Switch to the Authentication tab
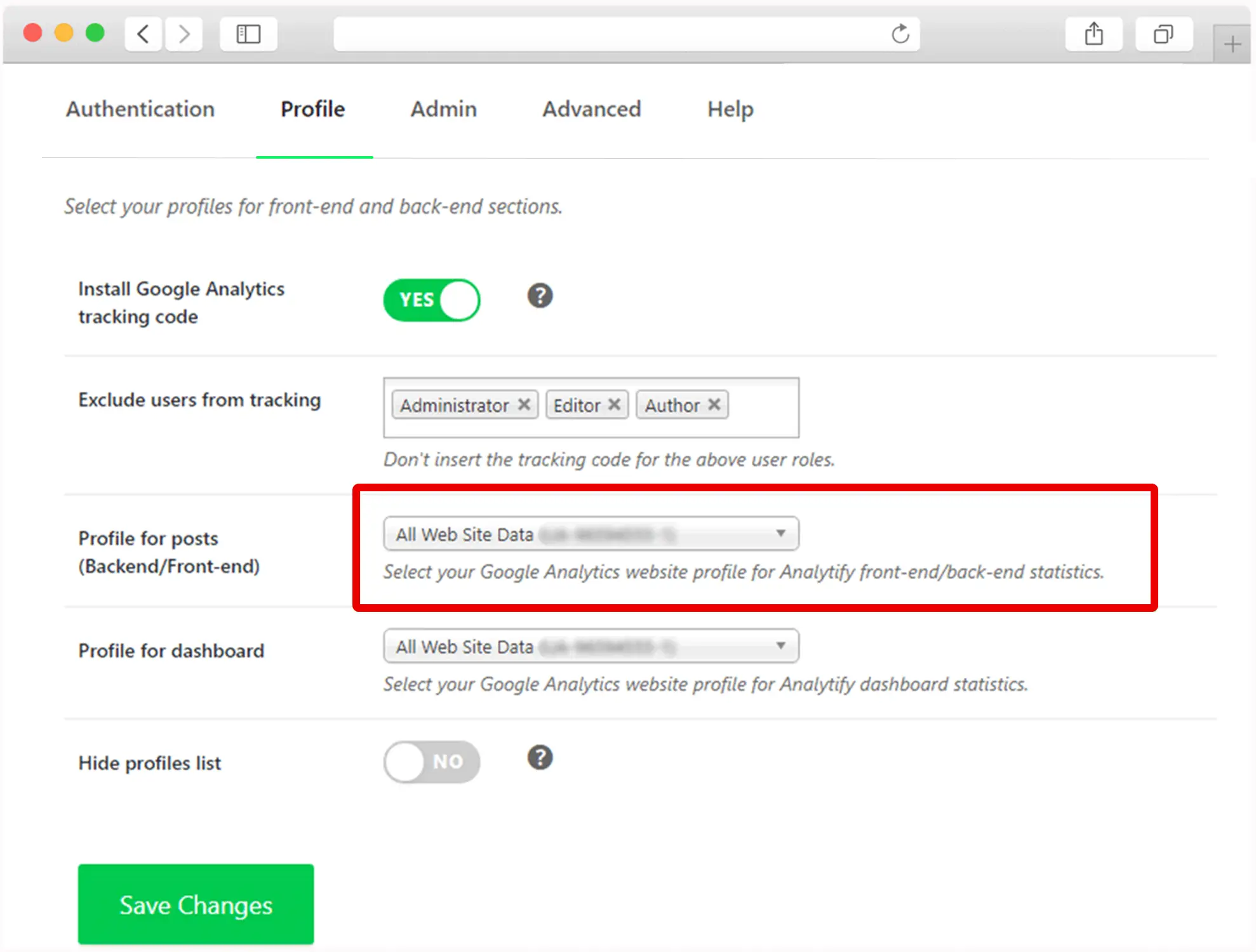Image resolution: width=1256 pixels, height=952 pixels. 140,109
